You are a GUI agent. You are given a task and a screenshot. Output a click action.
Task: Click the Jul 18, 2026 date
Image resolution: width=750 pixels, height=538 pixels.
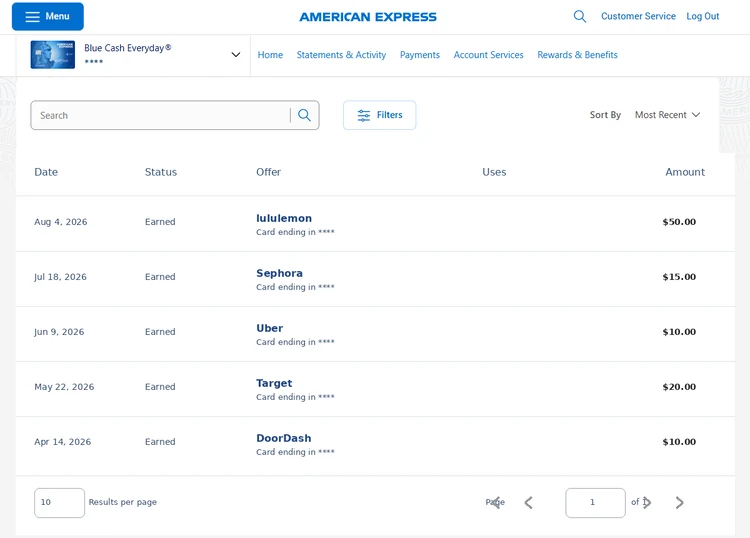pos(60,277)
